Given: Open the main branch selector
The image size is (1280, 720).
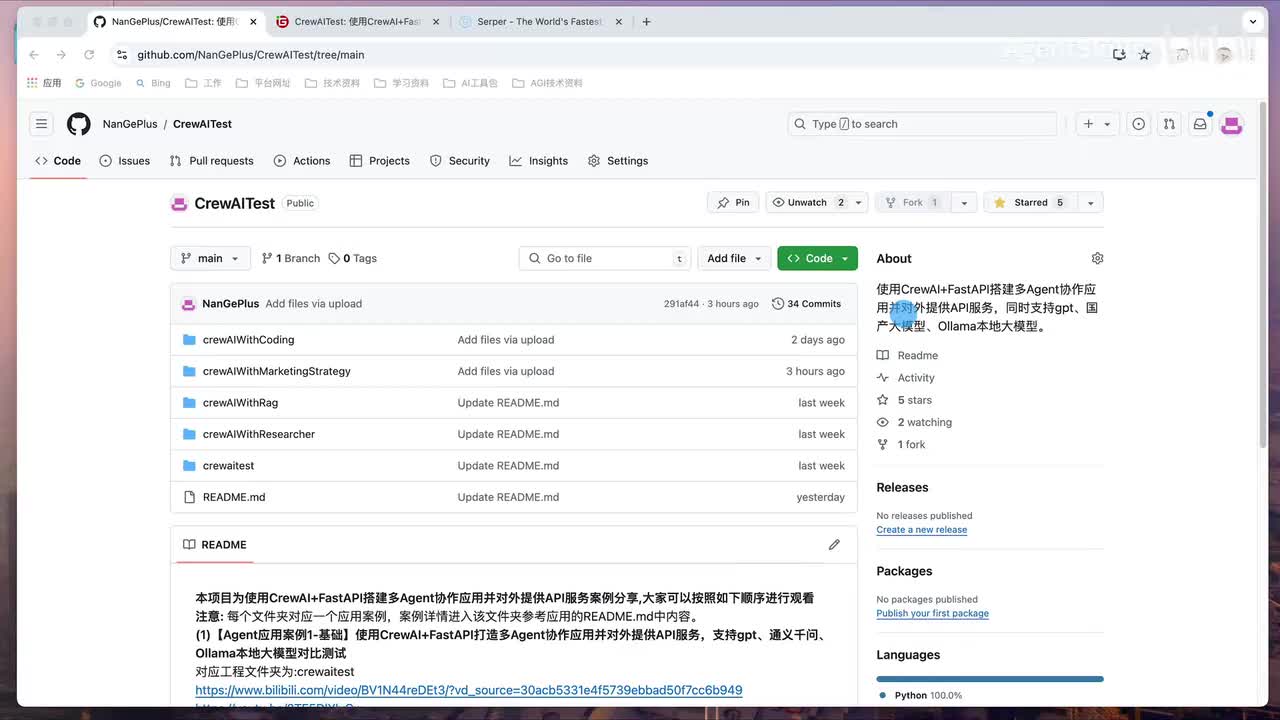Looking at the screenshot, I should [x=210, y=258].
